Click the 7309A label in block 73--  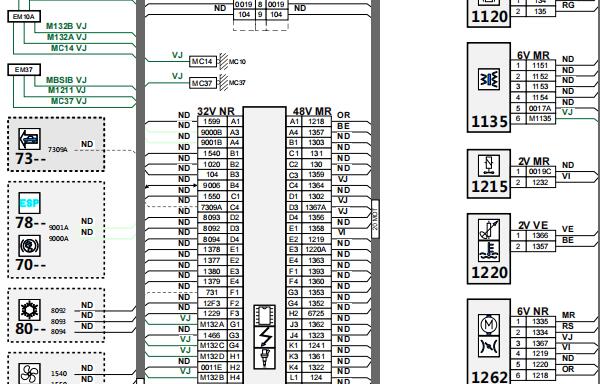(58, 150)
